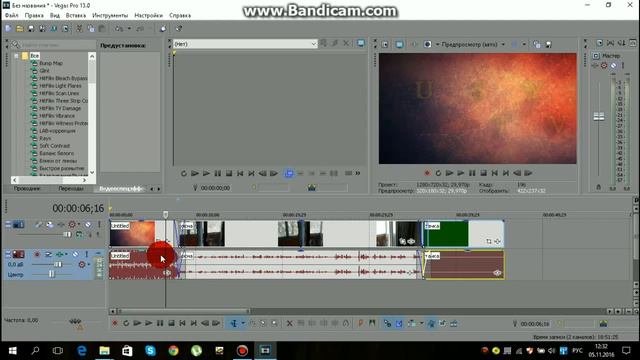Viewport: 640px width, 360px height.
Task: Open the trimmer media dropdown showing (Нет)
Action: [x=245, y=44]
